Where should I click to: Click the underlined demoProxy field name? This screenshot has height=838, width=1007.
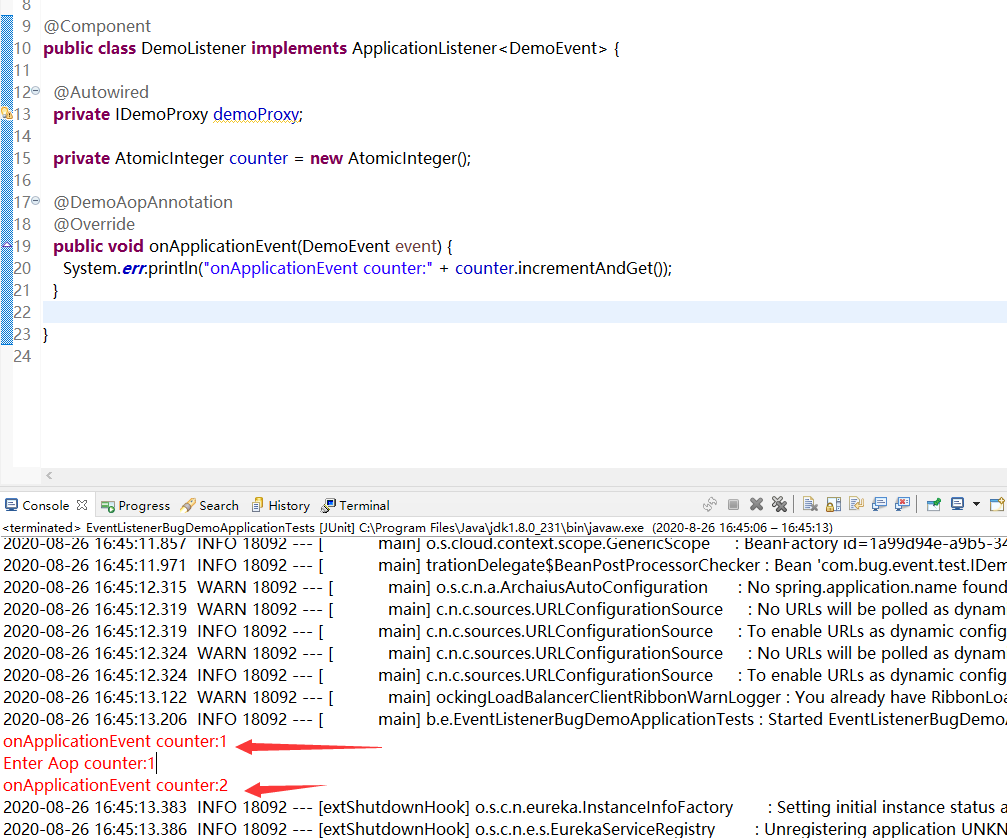(x=256, y=114)
